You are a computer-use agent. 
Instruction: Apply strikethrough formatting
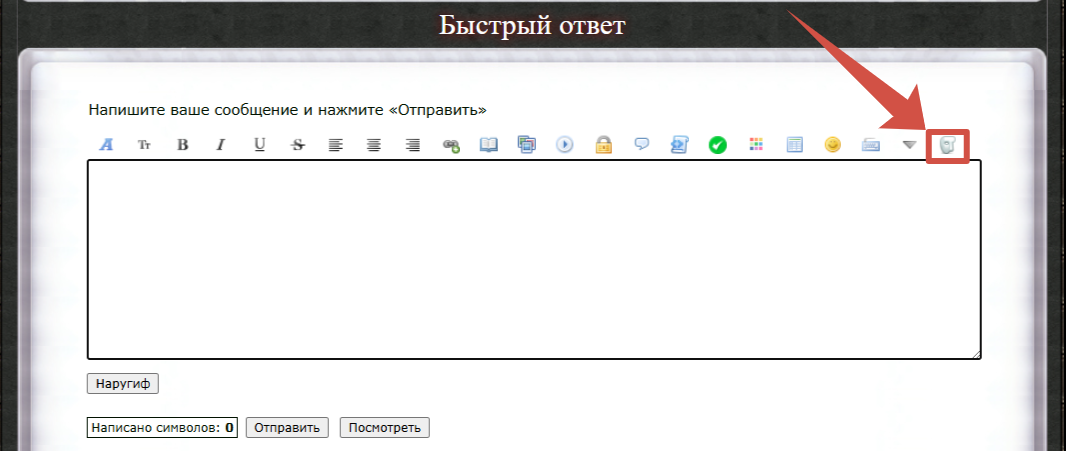297,145
